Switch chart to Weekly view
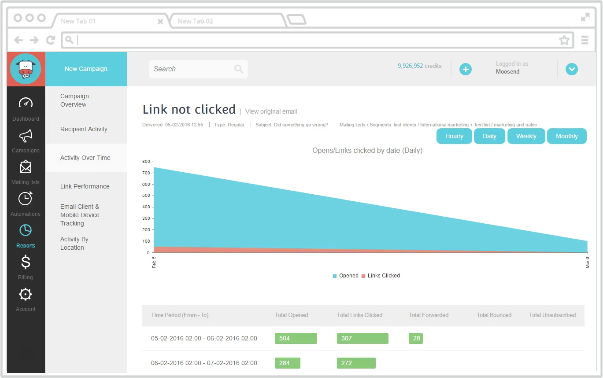The height and width of the screenshot is (378, 603). point(526,136)
